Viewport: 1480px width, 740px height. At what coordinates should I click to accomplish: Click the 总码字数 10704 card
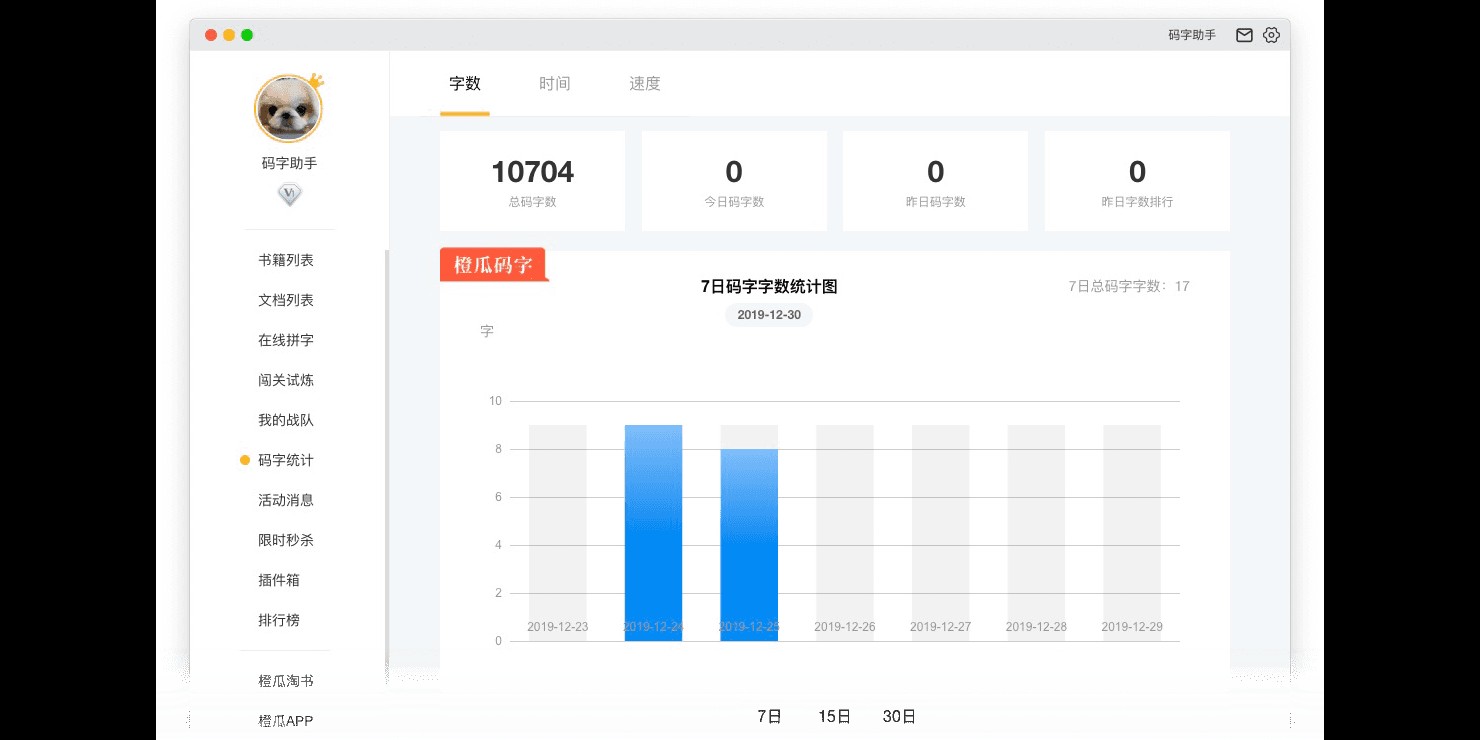pyautogui.click(x=532, y=181)
